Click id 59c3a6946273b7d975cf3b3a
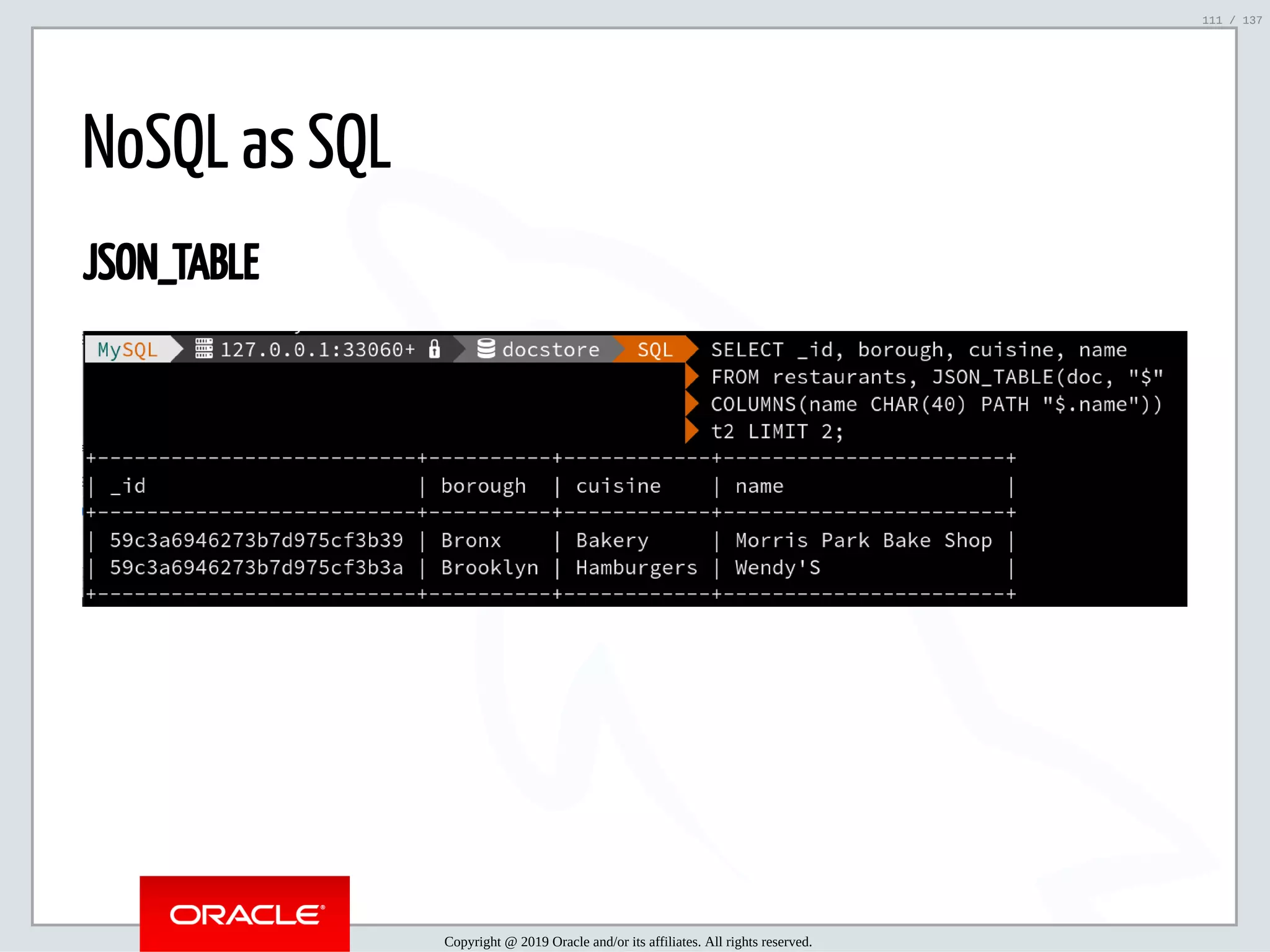This screenshot has height=952, width=1270. coord(256,568)
